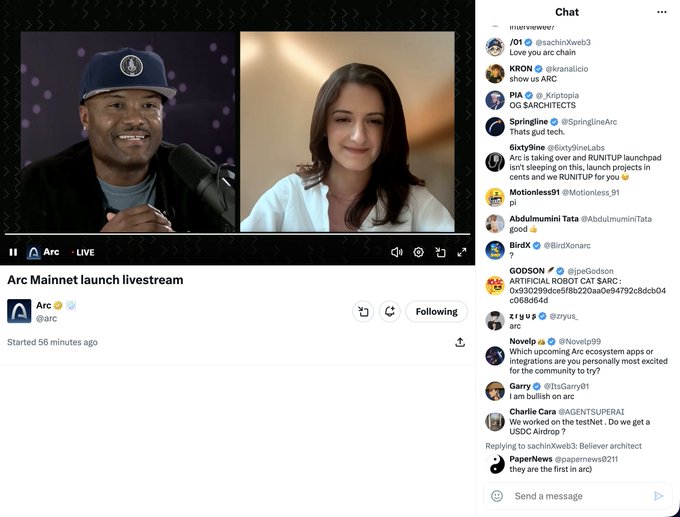Open PIA's profile avatar
Screen dimensions: 680x517
495,100
